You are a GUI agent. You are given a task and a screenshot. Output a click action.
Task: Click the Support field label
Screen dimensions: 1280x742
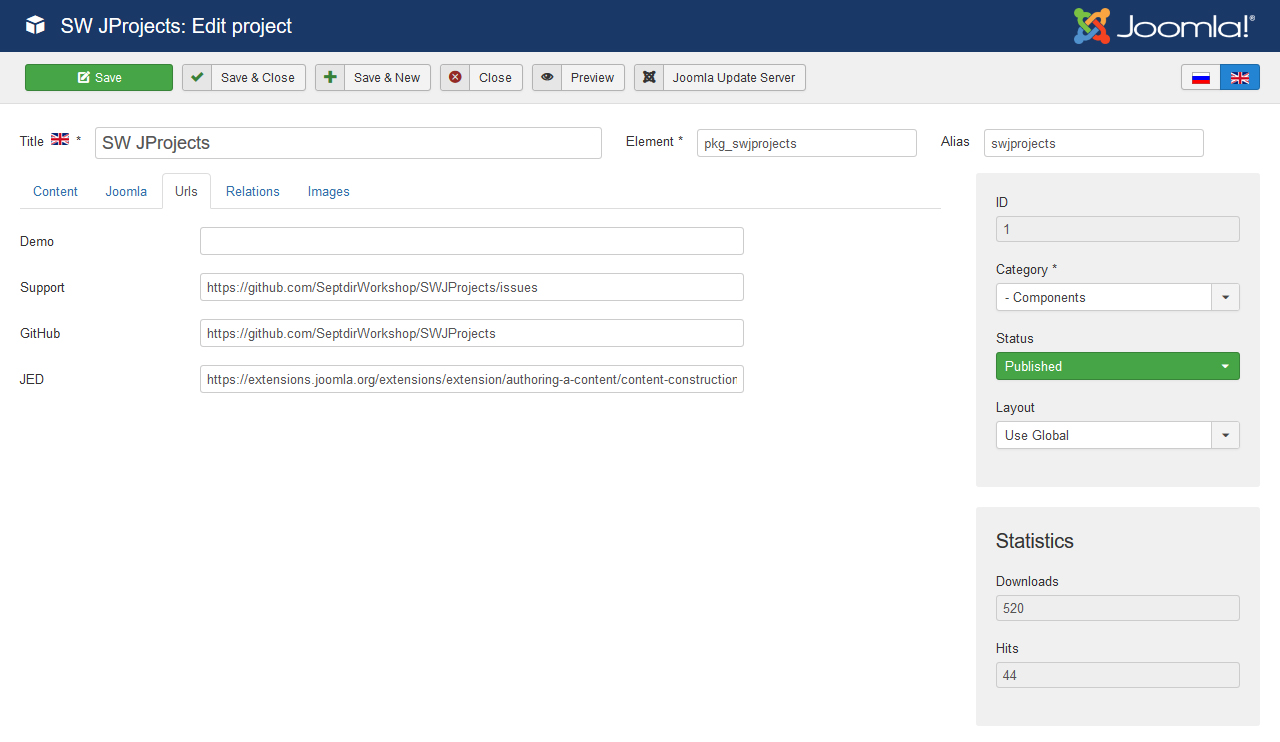point(42,287)
